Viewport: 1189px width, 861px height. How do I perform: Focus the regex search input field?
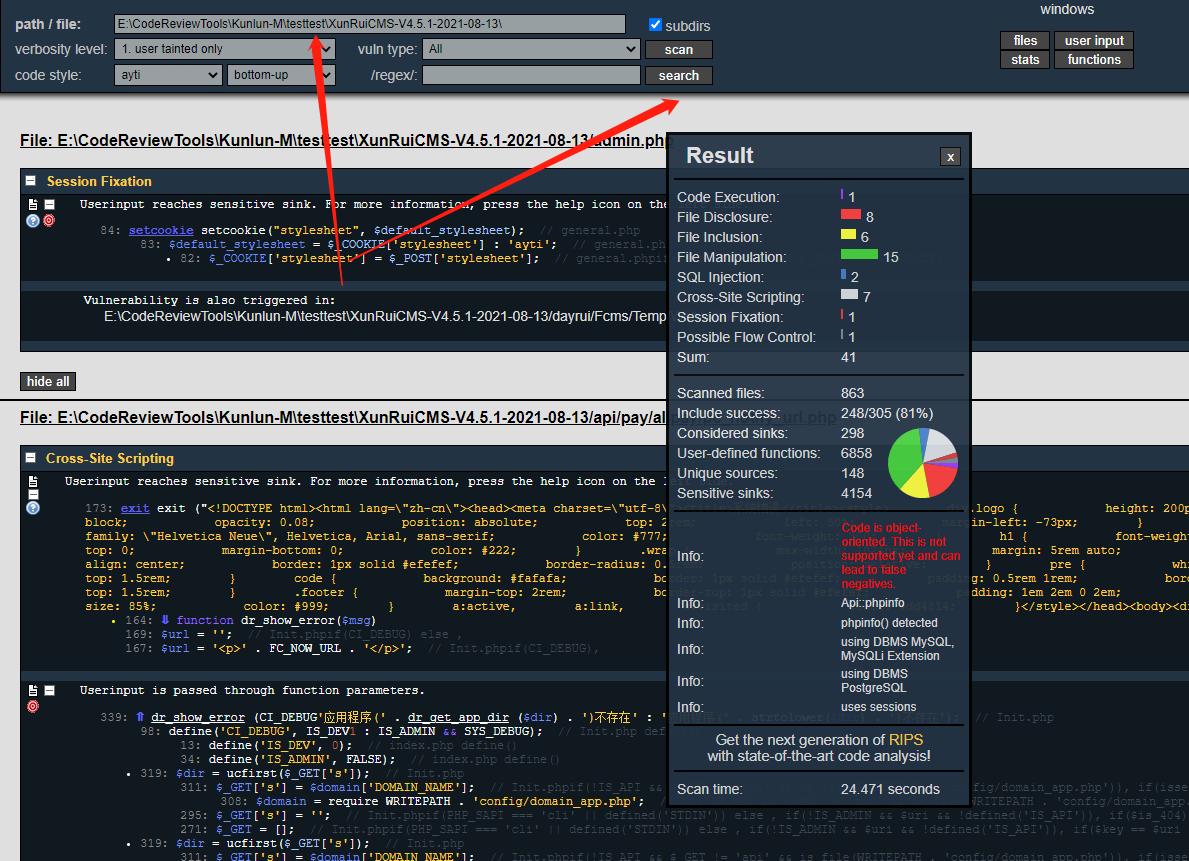531,75
